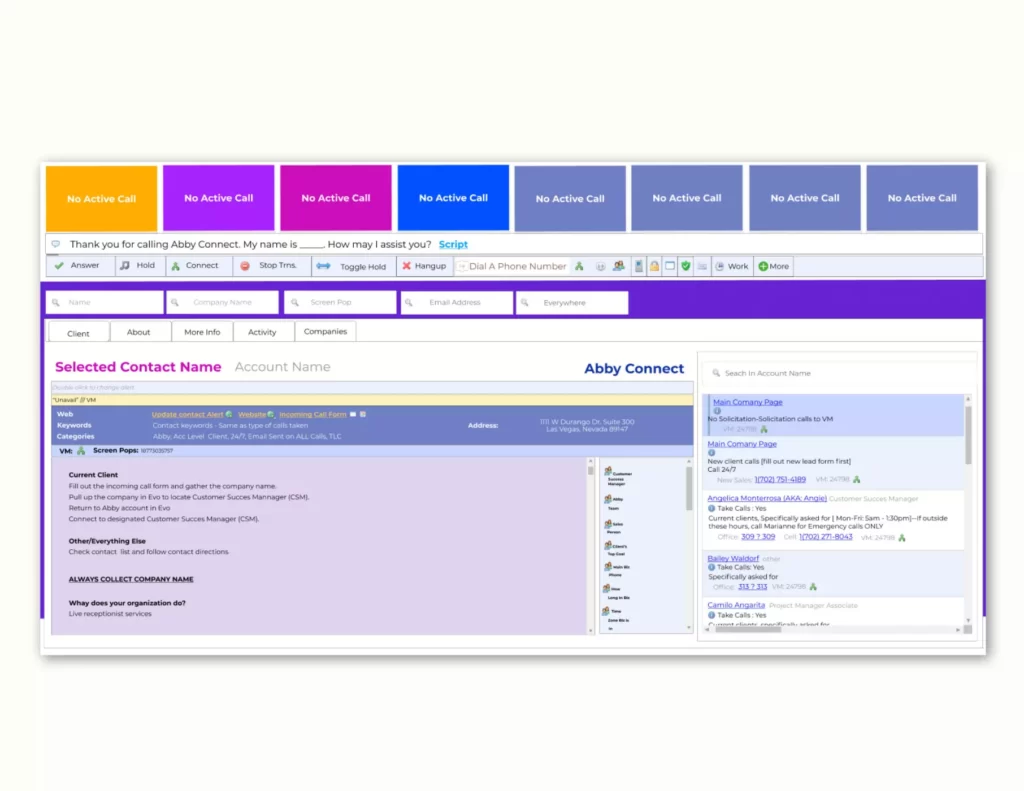Click the orange padlock toolbar icon

[x=654, y=266]
